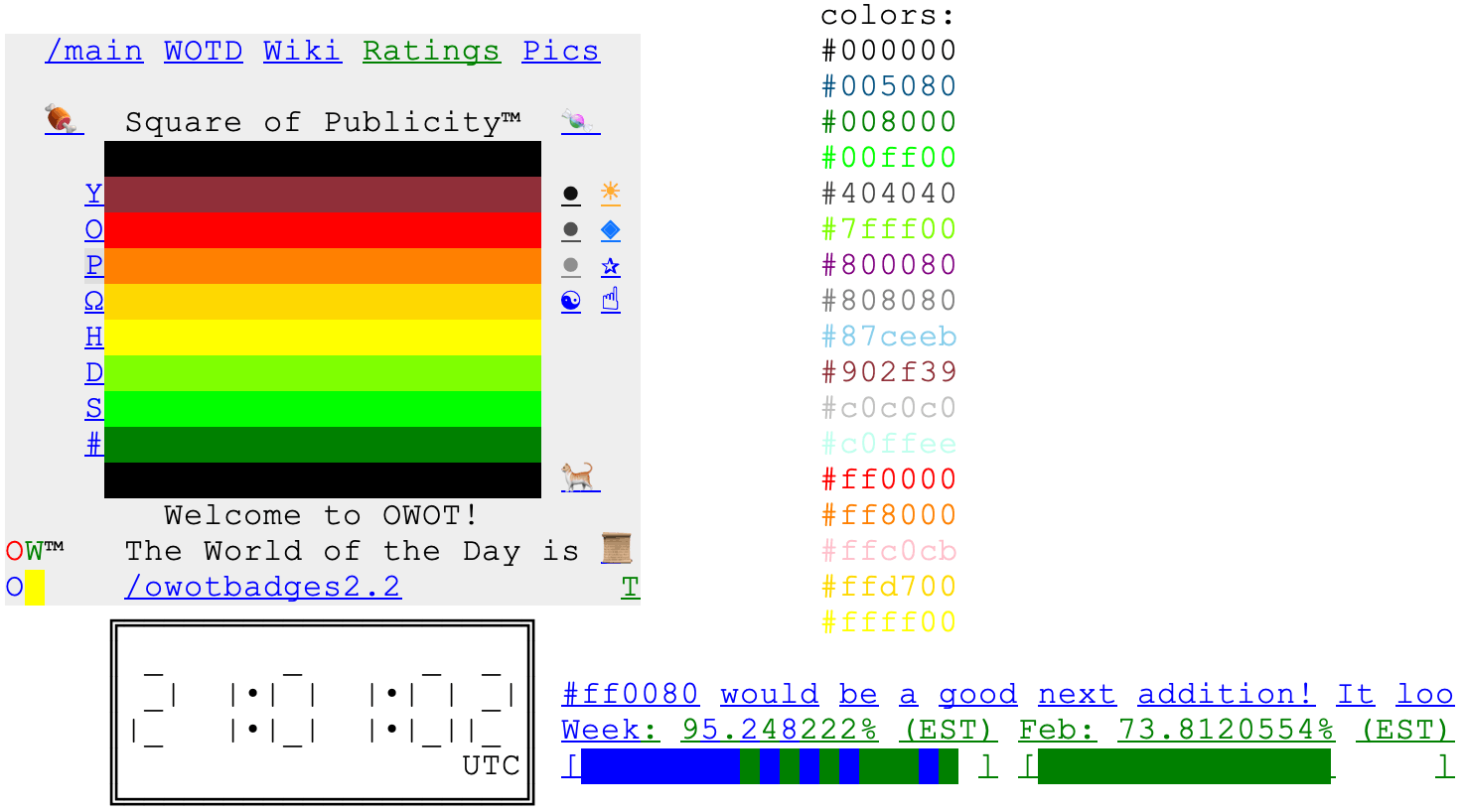The width and height of the screenshot is (1464, 812).
Task: Click the red stripe in the square
Action: [323, 230]
